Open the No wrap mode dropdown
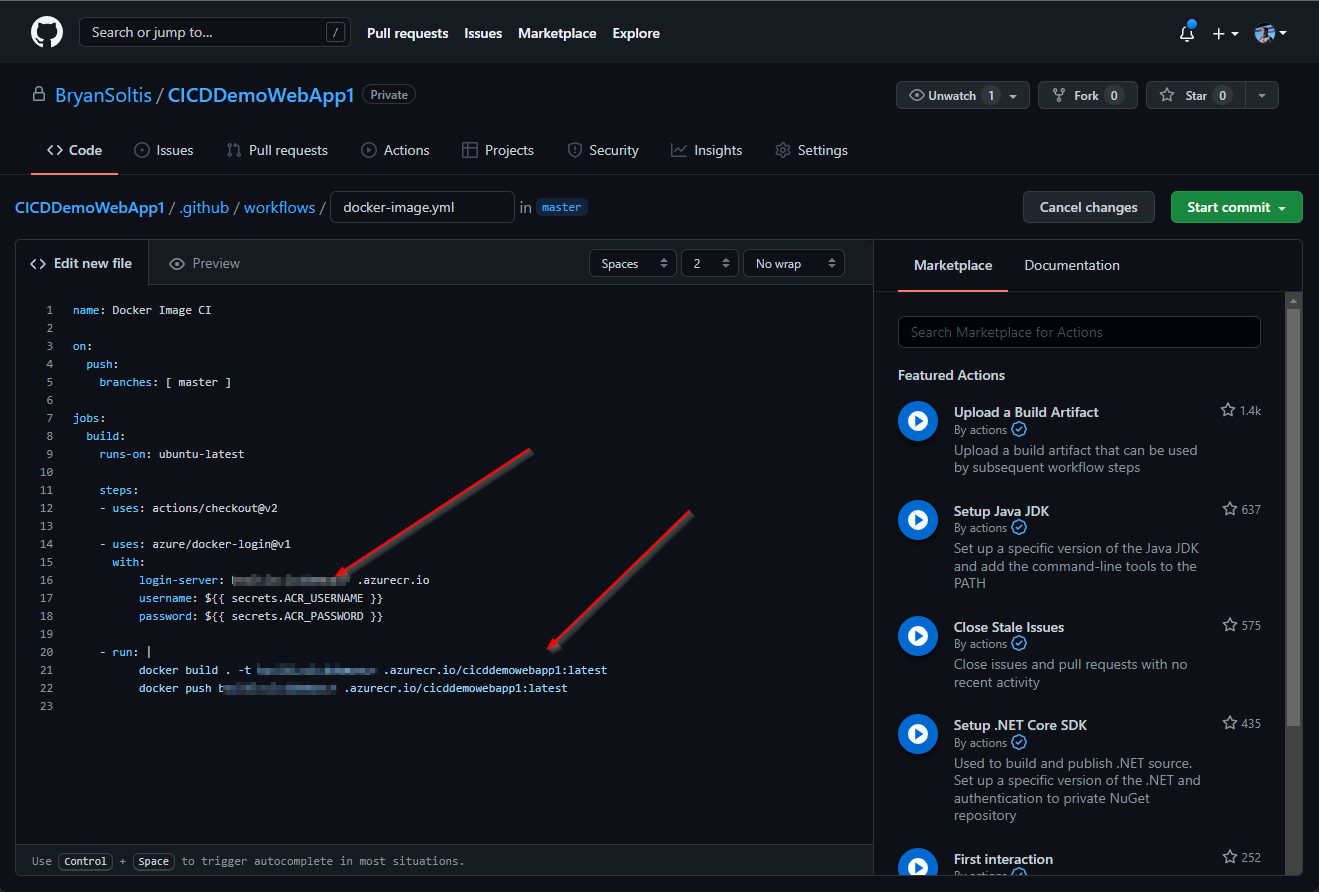This screenshot has width=1319, height=892. click(x=793, y=264)
